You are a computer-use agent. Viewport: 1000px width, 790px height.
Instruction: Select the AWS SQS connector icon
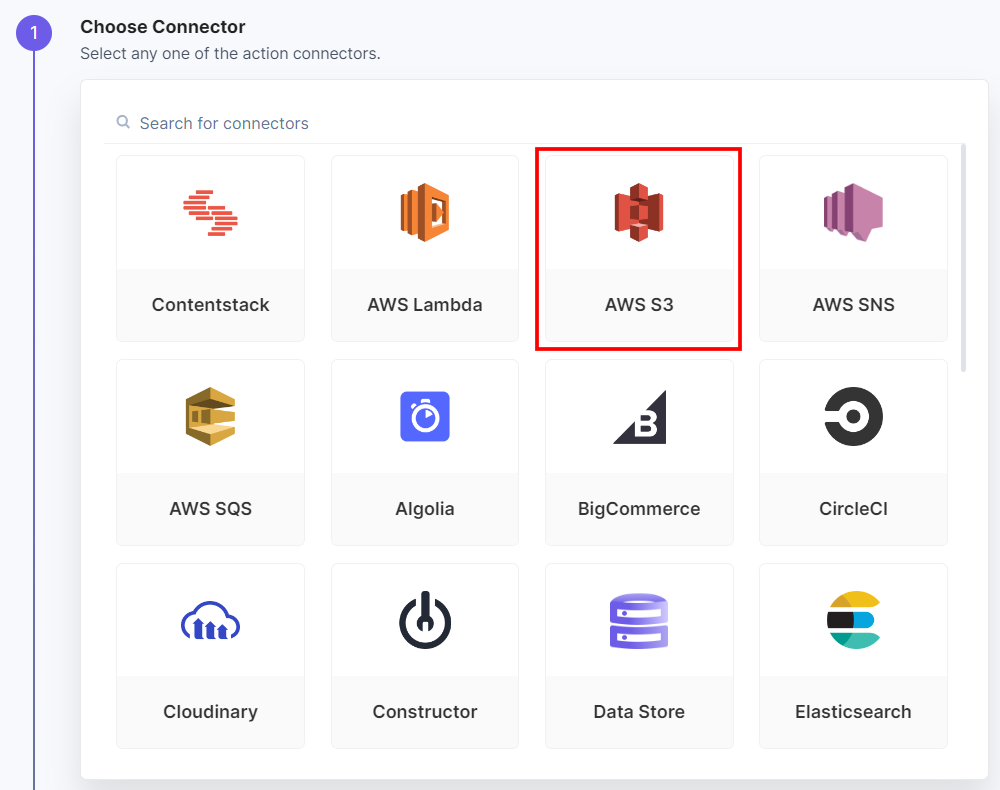click(210, 416)
